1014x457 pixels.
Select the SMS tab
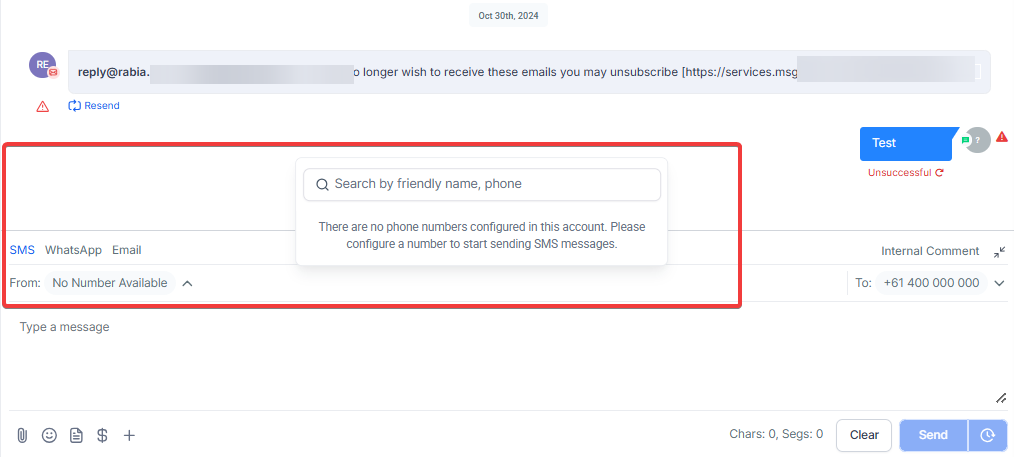tap(22, 250)
